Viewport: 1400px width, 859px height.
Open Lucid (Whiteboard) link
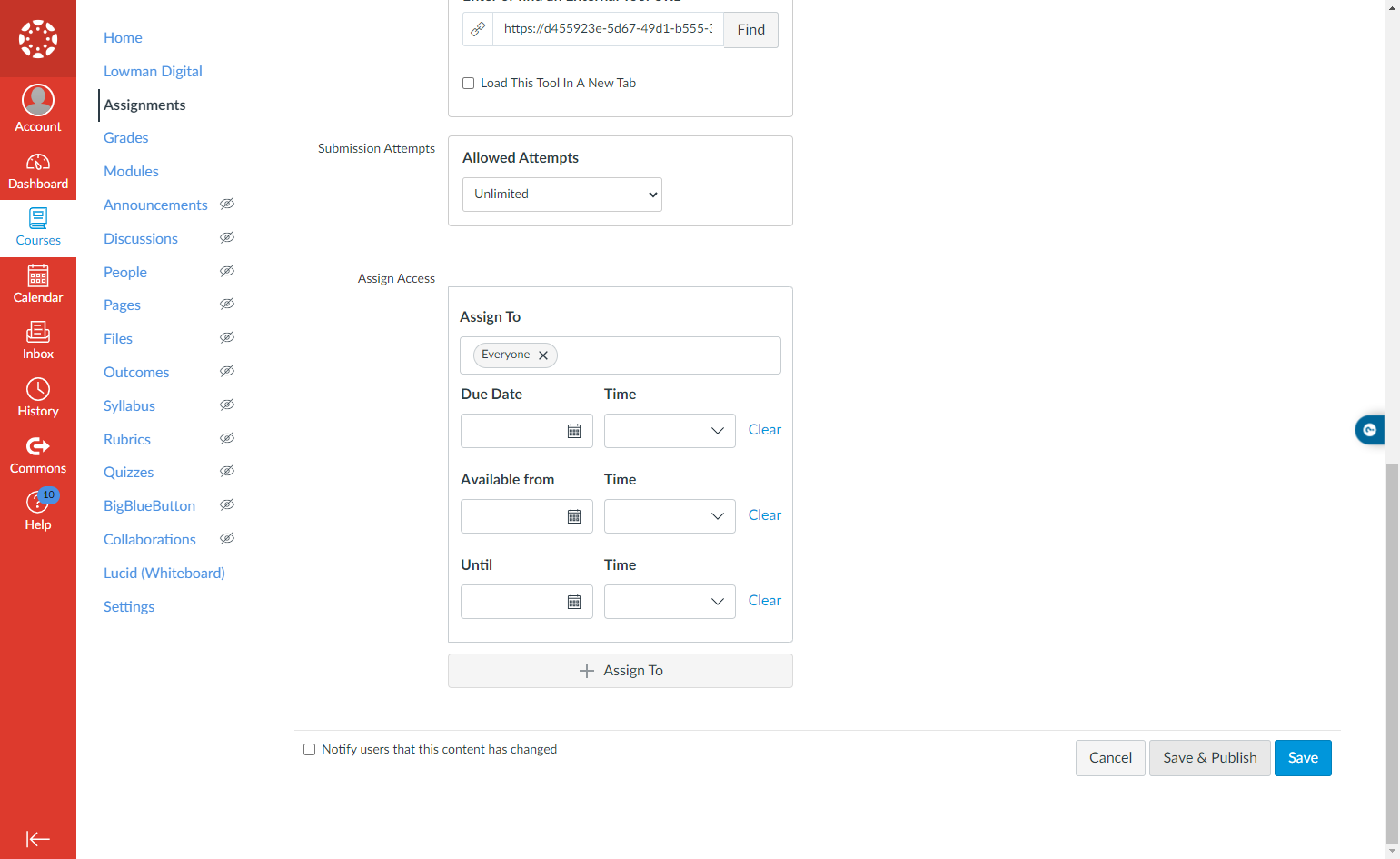click(x=164, y=573)
